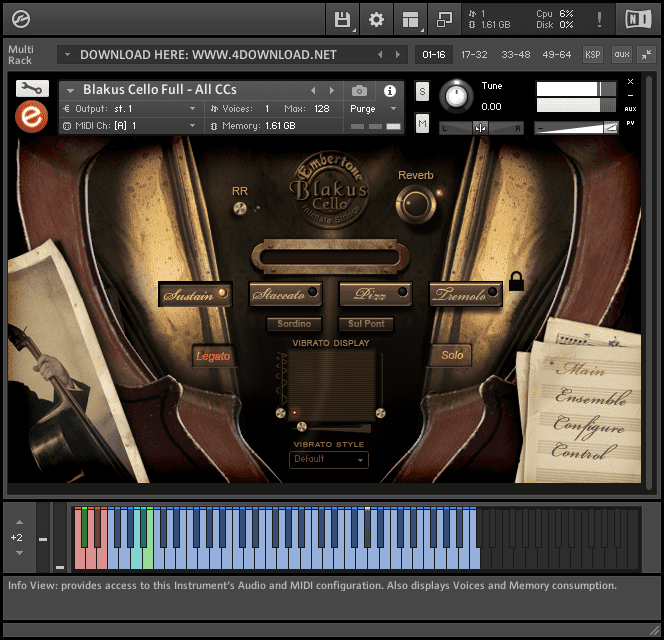Enable the Pizz articulation

point(375,294)
